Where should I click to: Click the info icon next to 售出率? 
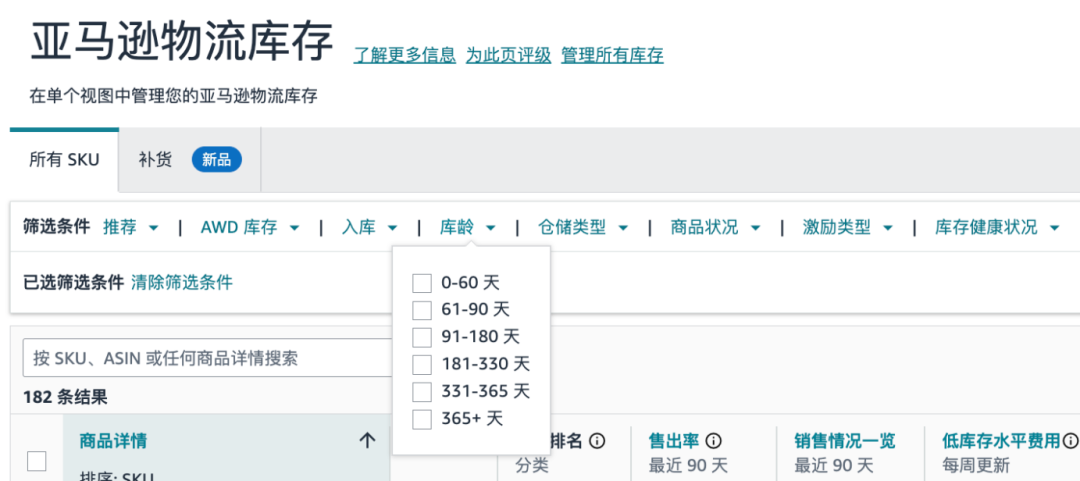[714, 440]
